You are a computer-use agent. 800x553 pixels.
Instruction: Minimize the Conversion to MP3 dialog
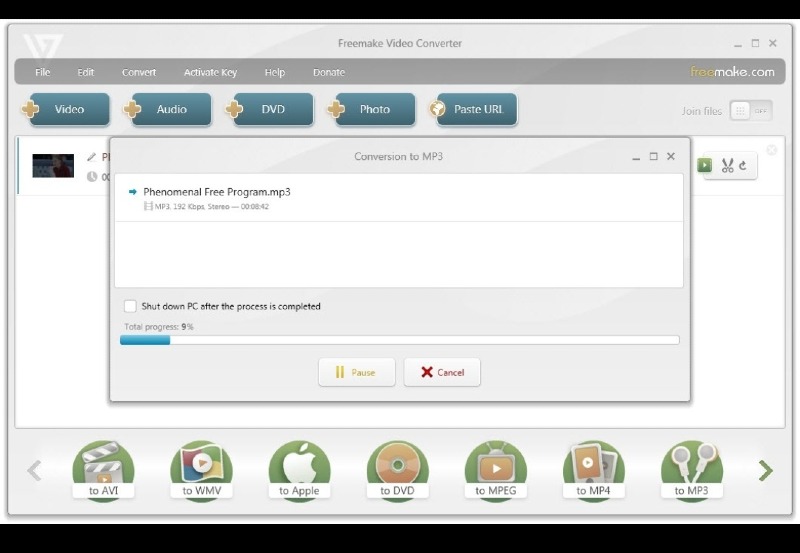[636, 157]
